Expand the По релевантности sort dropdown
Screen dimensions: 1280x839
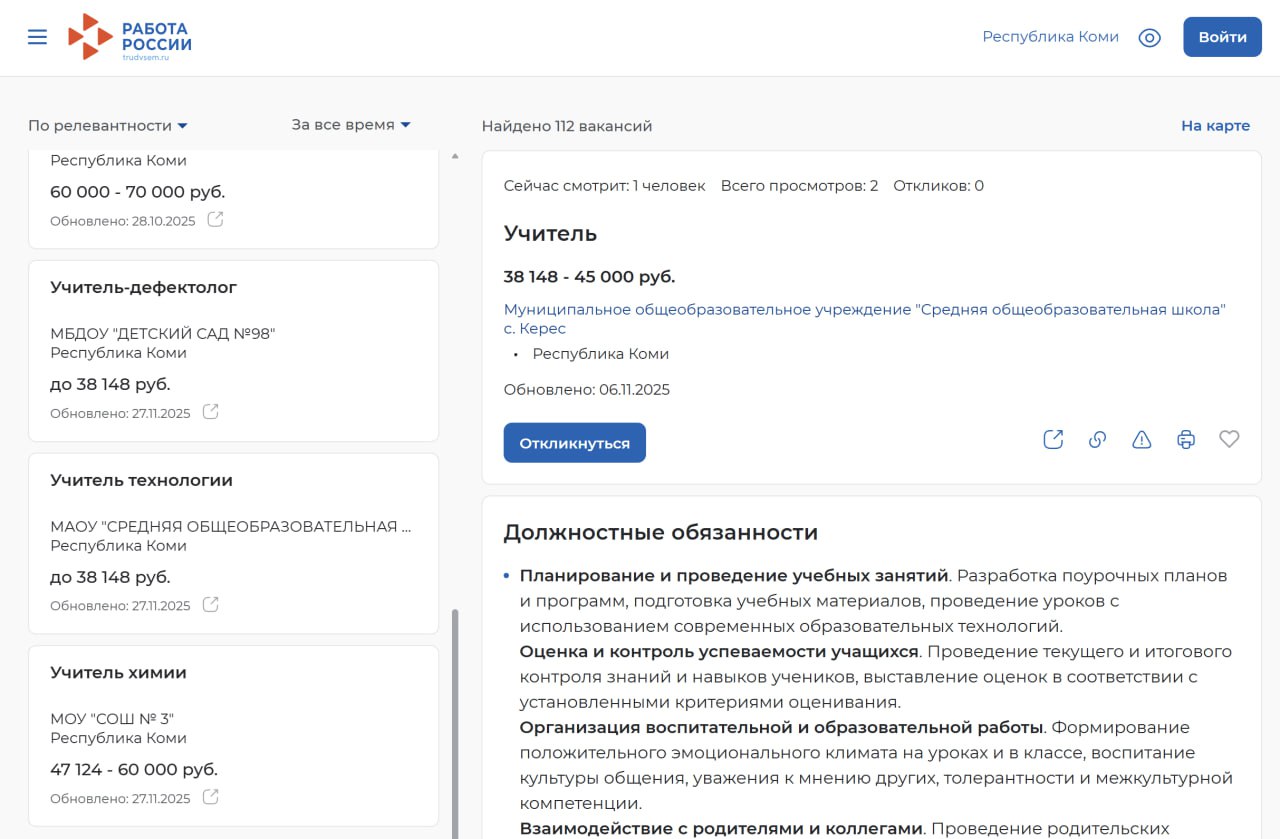108,126
